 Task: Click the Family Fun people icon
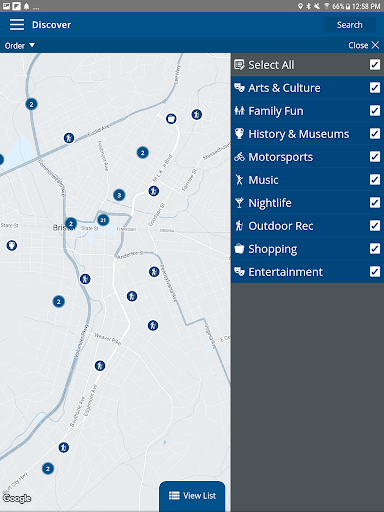click(x=239, y=111)
